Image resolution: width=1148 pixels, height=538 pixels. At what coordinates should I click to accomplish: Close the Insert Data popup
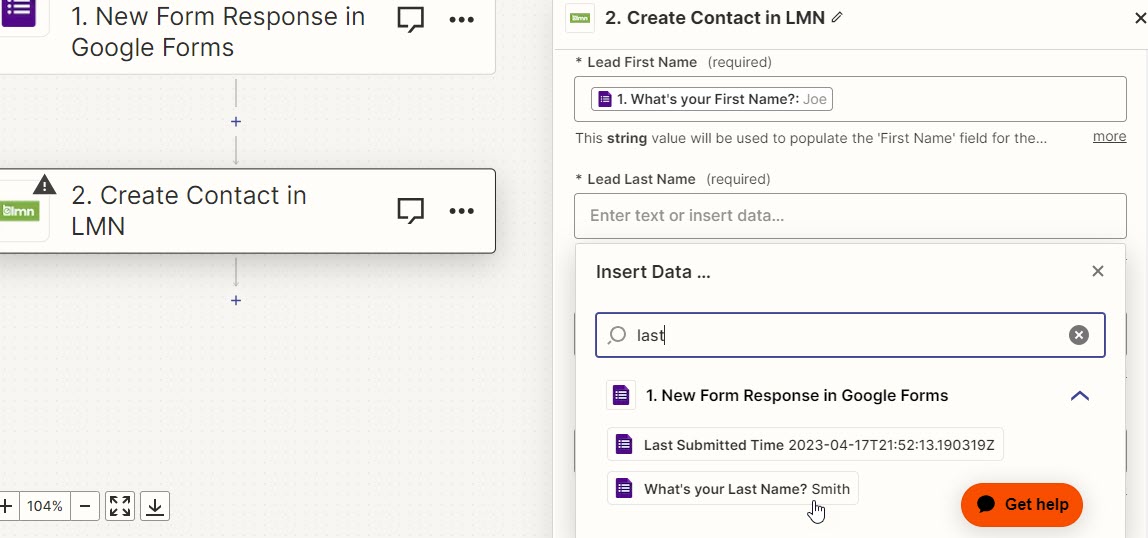(1097, 271)
